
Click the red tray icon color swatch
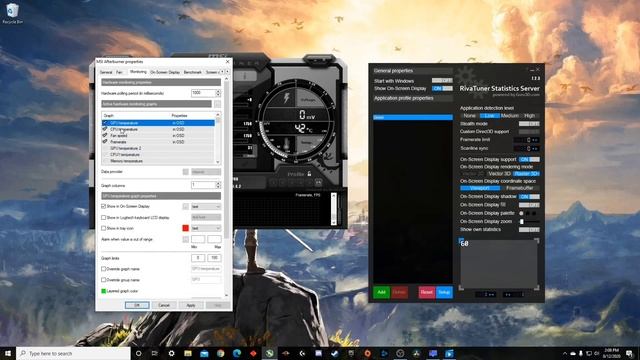[x=186, y=228]
